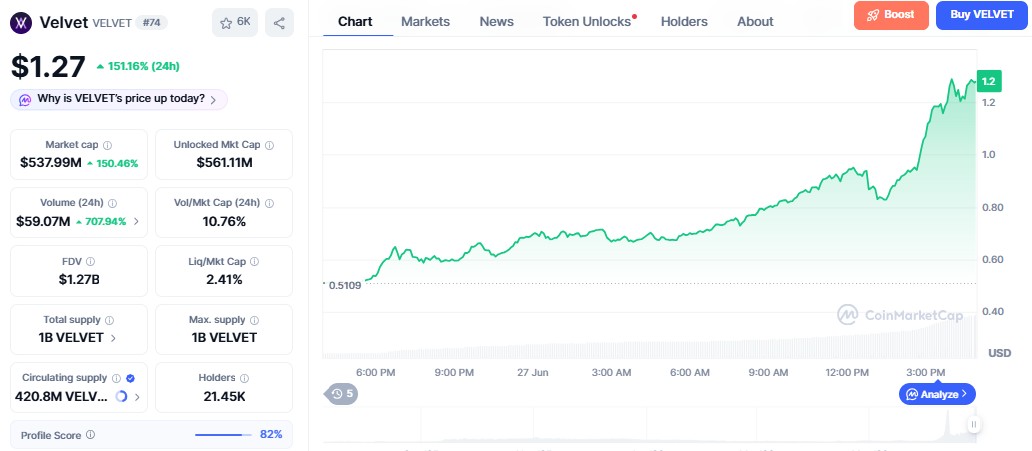1032x451 pixels.
Task: Open Circulating supply info icon
Action: [x=116, y=378]
